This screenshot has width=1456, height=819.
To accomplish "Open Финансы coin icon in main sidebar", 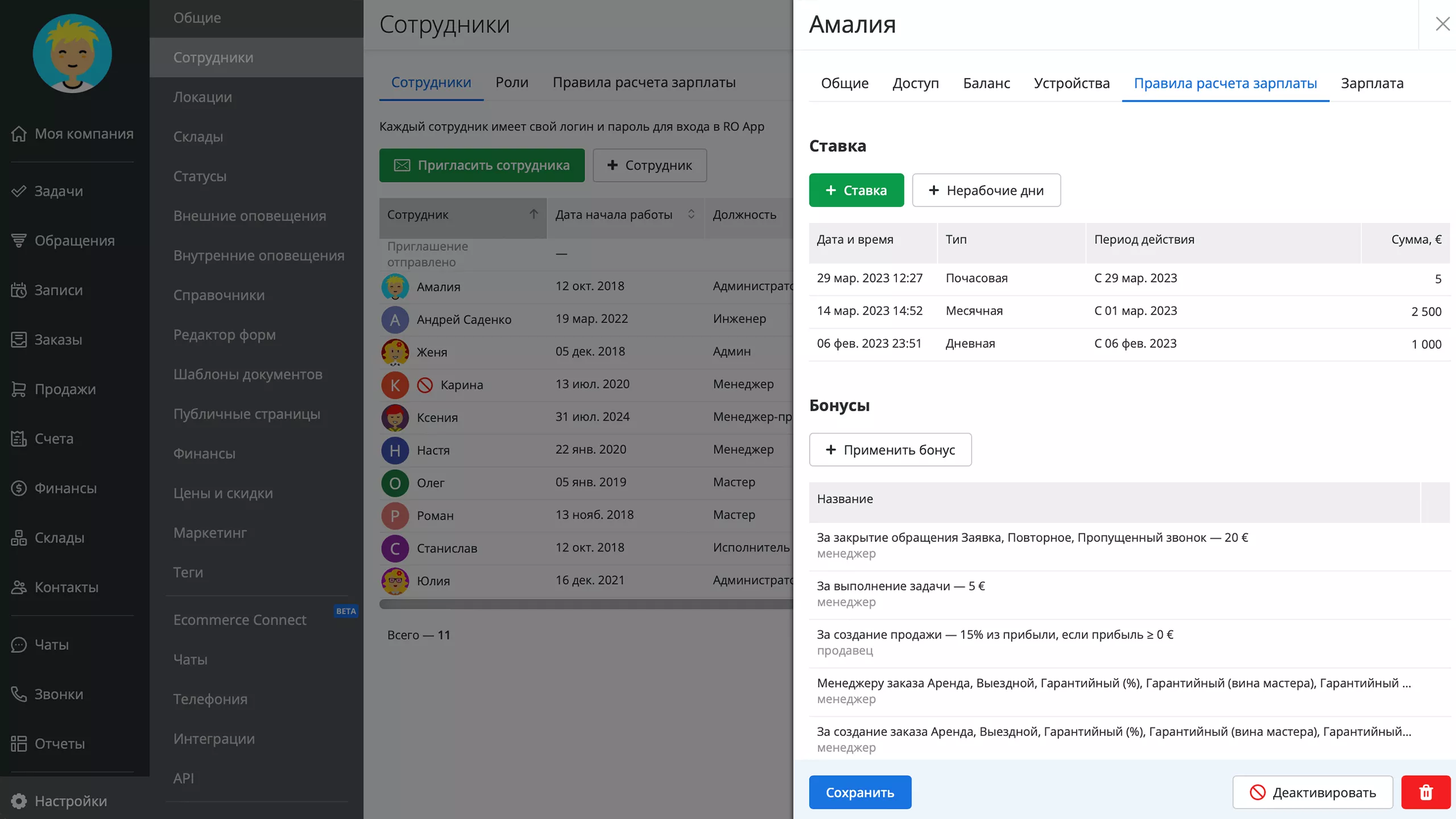I will click(x=19, y=488).
